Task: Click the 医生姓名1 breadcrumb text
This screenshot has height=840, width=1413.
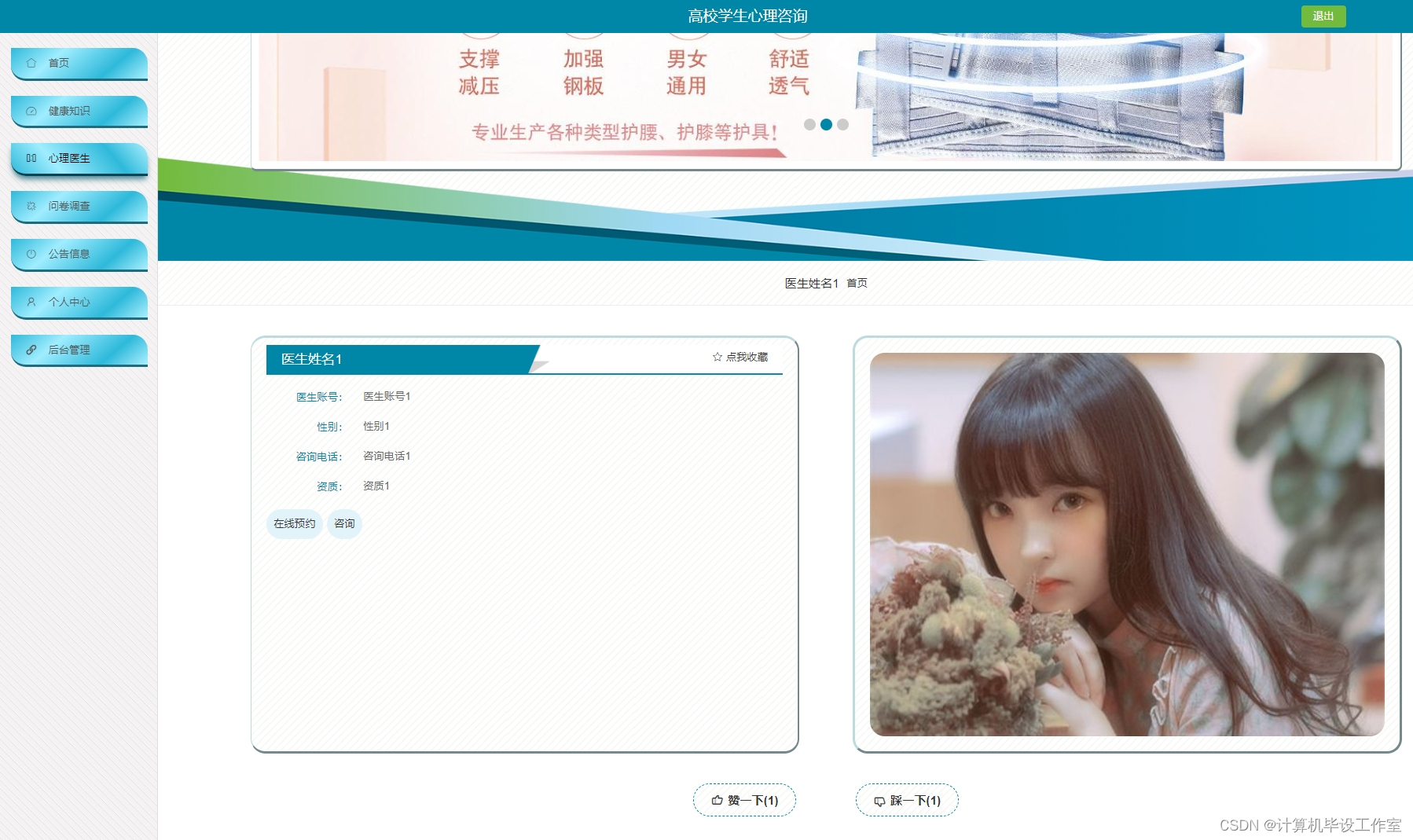Action: [811, 283]
